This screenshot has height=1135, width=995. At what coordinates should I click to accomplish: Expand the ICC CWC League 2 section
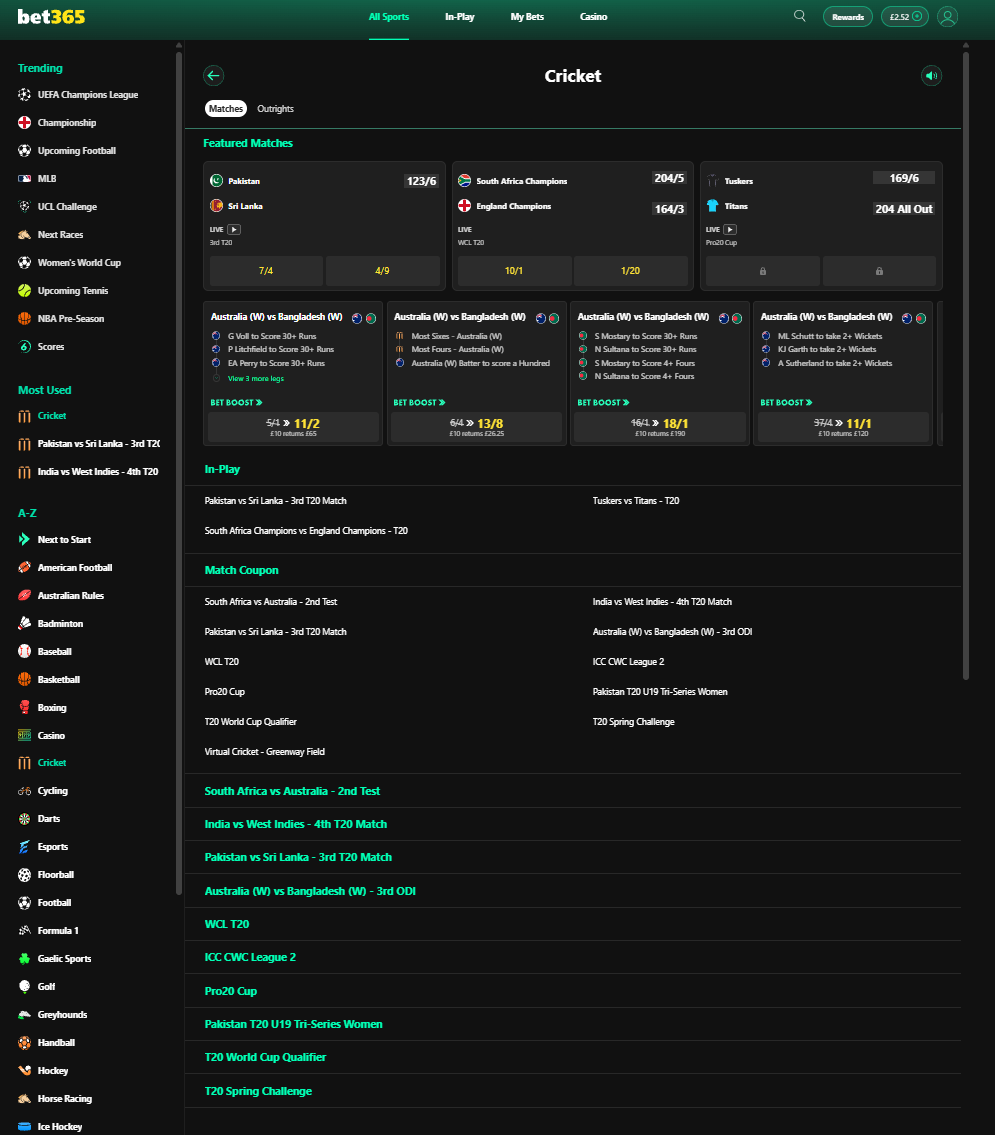tap(572, 957)
